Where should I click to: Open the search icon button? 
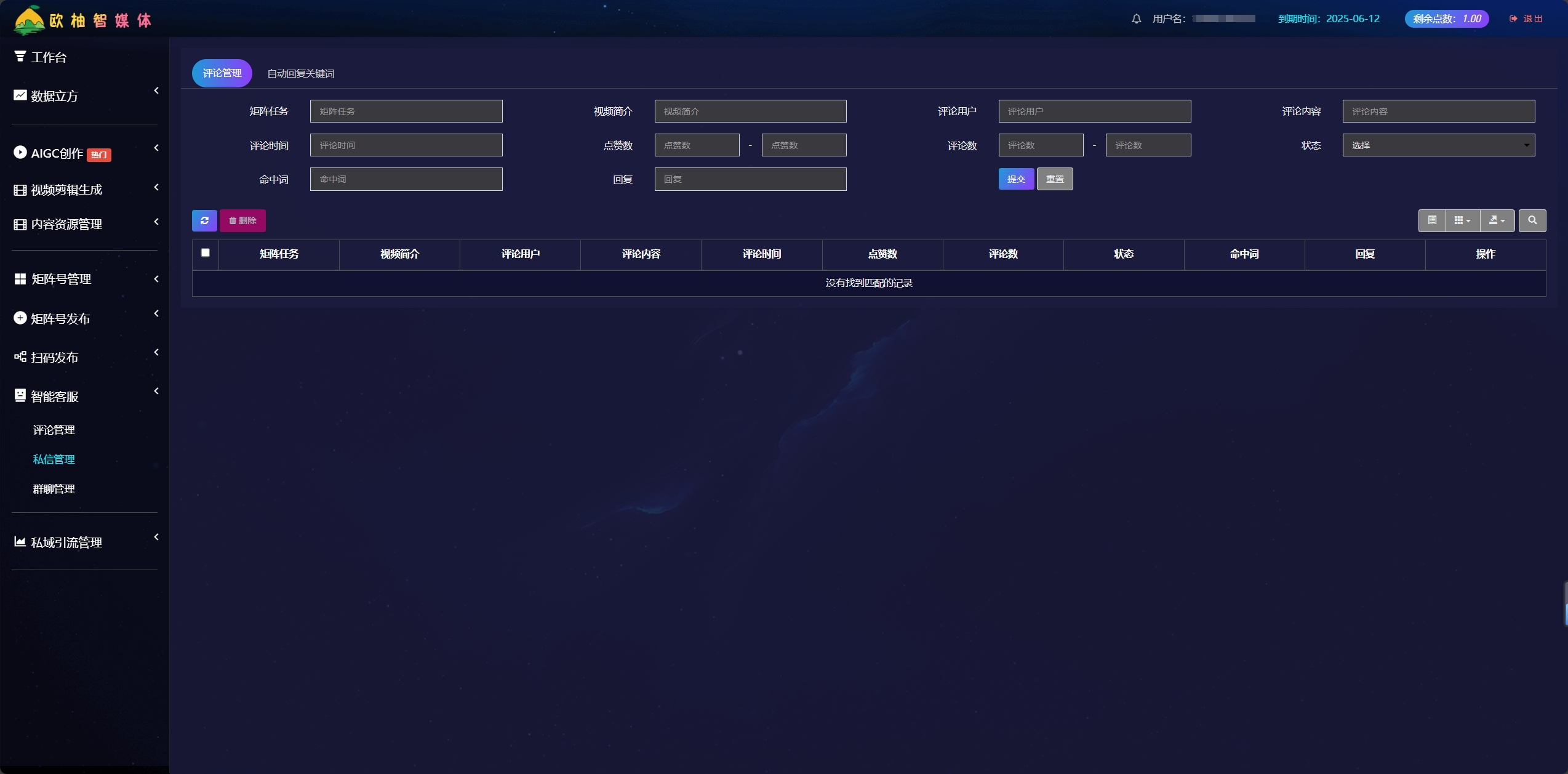[x=1532, y=220]
